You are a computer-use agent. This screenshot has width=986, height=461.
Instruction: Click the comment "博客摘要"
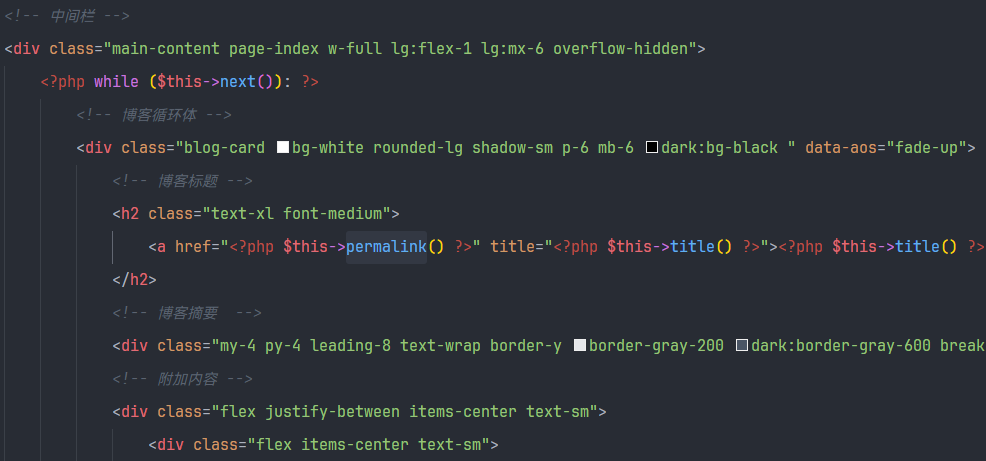(188, 313)
